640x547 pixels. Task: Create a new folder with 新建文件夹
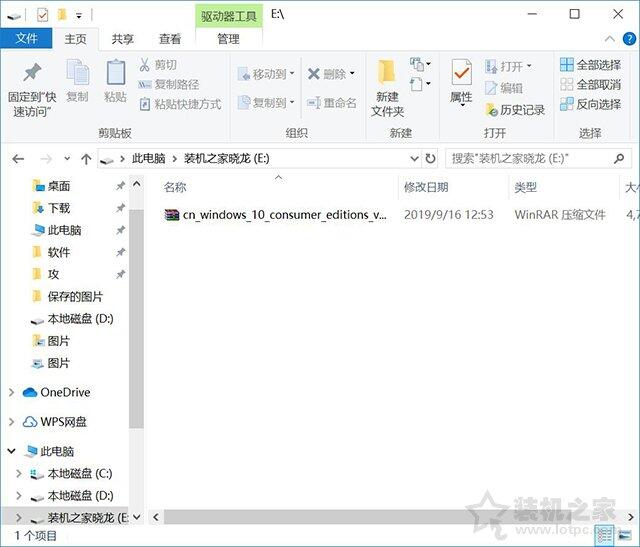387,89
